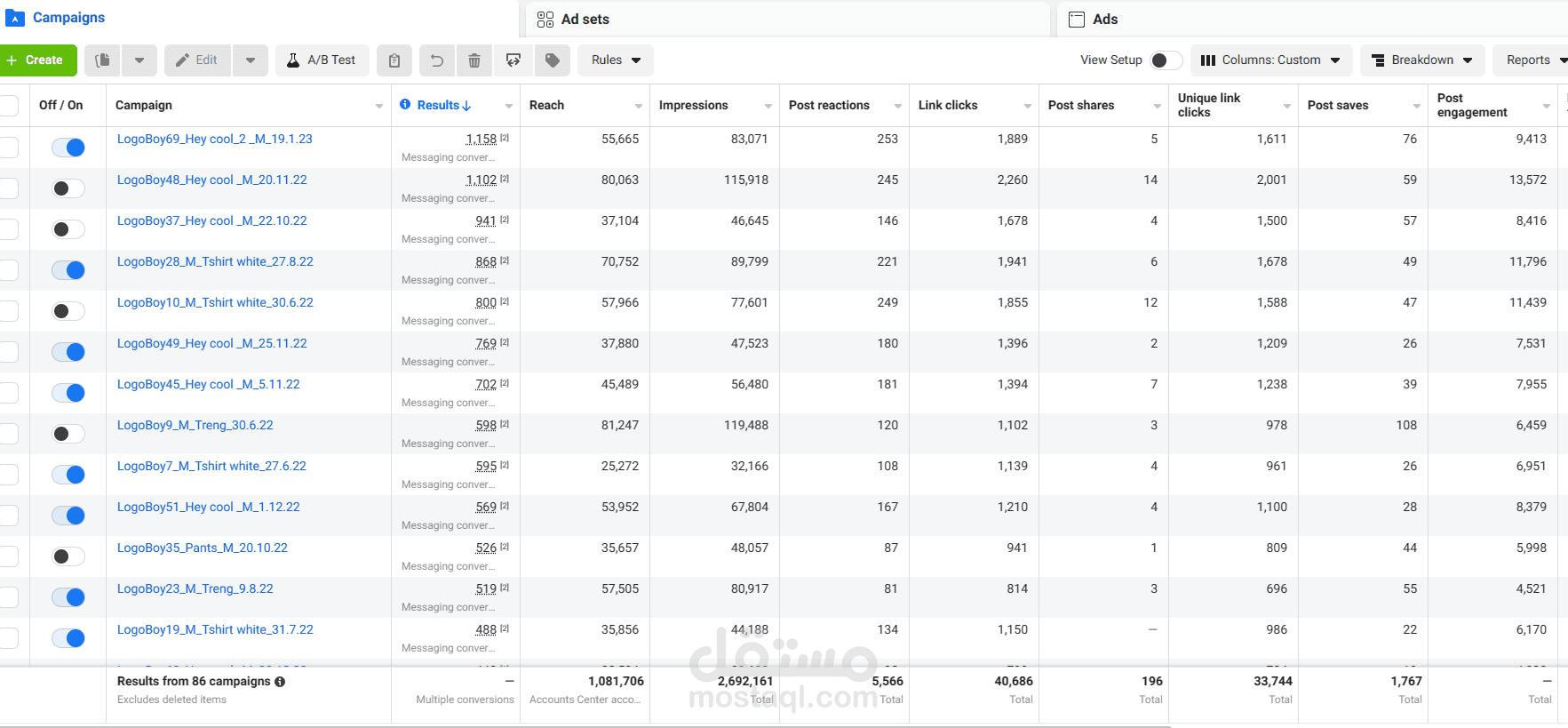Start an A/B Test
The image size is (1568, 728).
(x=322, y=60)
